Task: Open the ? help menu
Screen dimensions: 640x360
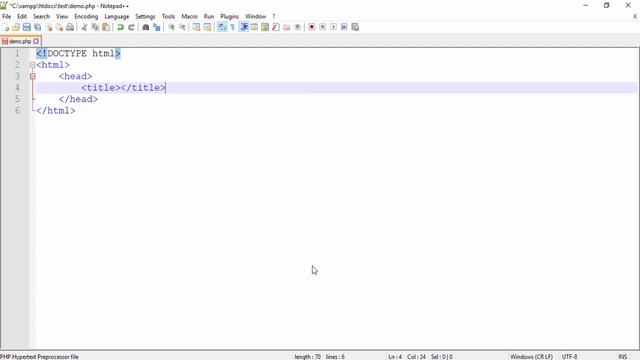Action: point(274,16)
